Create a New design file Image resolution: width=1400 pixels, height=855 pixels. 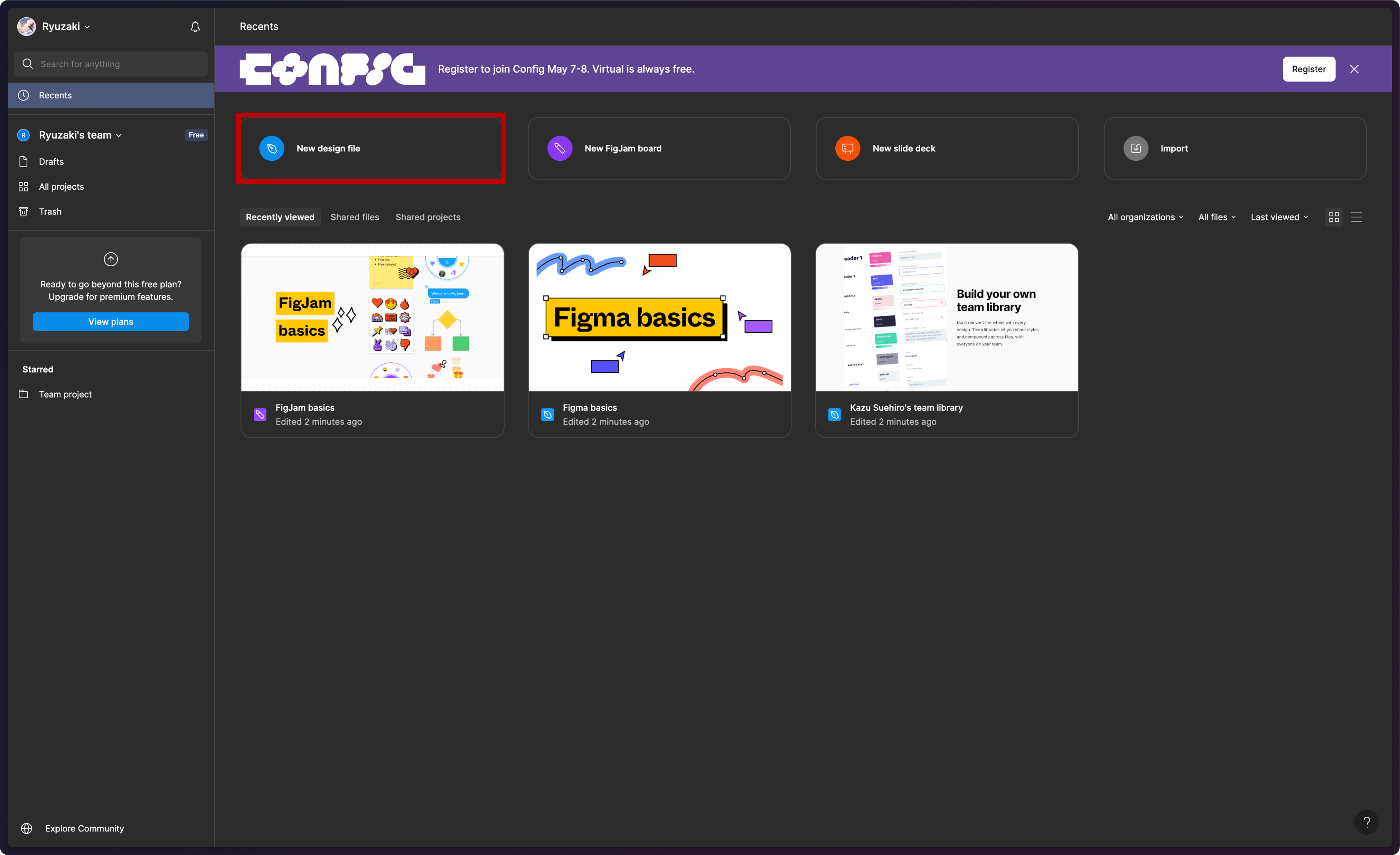pos(371,148)
